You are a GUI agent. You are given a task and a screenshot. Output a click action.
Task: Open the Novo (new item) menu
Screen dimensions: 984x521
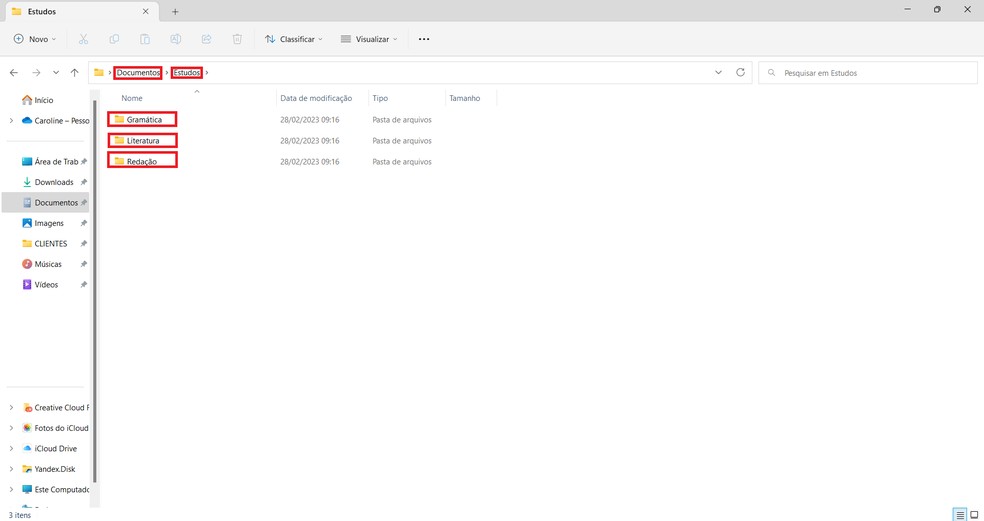[35, 39]
